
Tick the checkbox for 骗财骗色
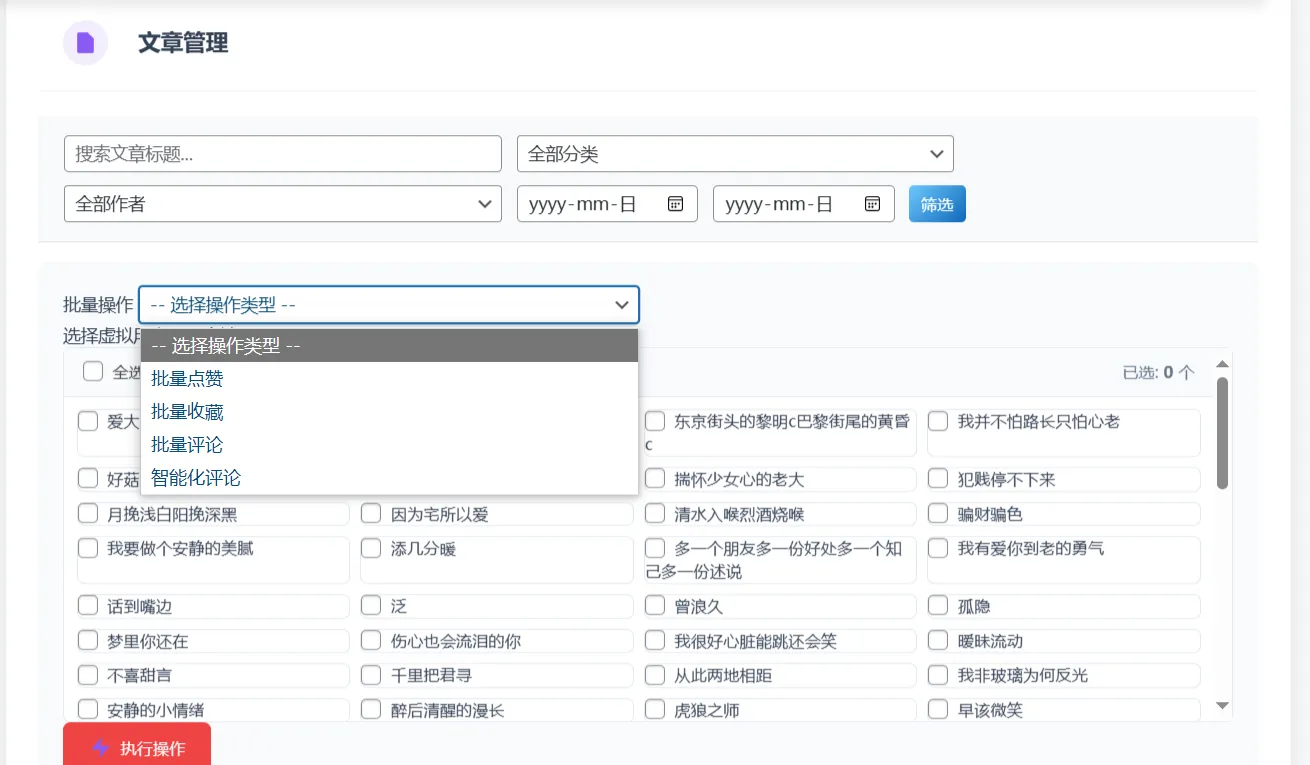pyautogui.click(x=938, y=514)
